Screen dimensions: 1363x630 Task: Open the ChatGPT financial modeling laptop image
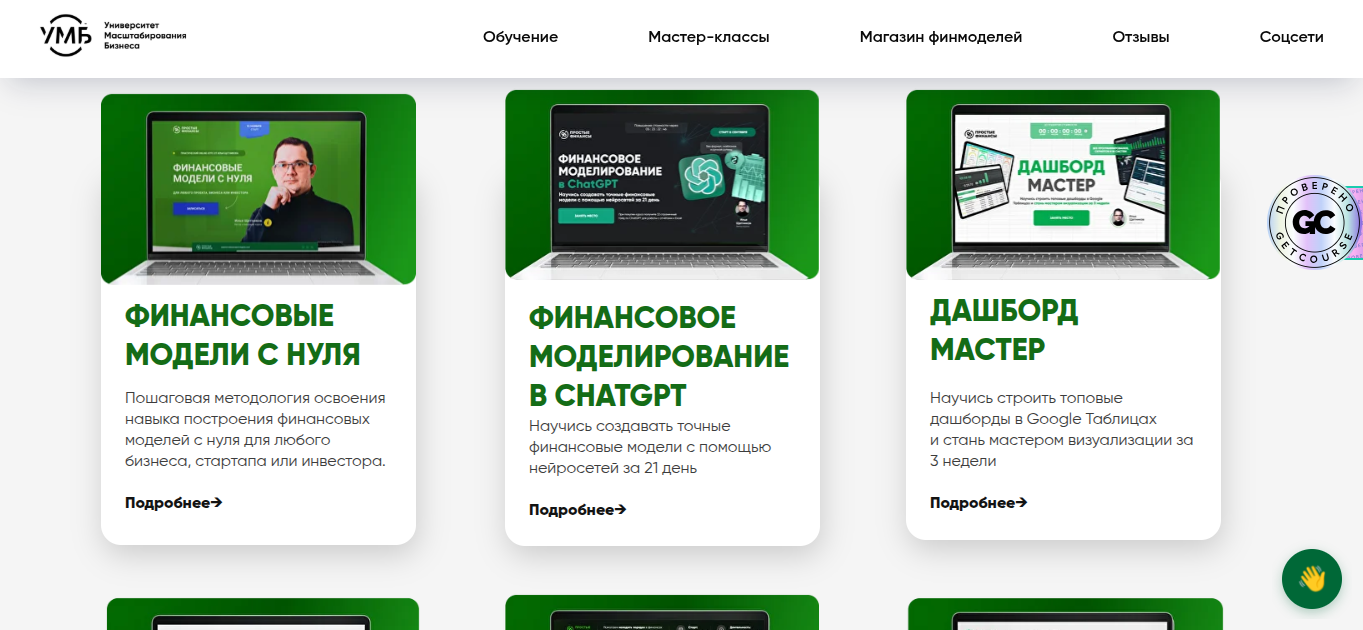(x=662, y=184)
